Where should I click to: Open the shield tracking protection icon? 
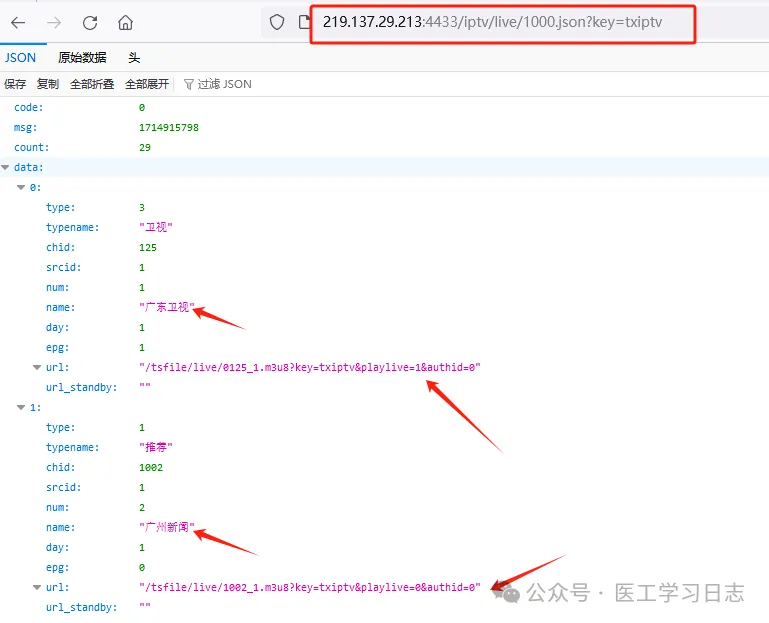coord(277,22)
